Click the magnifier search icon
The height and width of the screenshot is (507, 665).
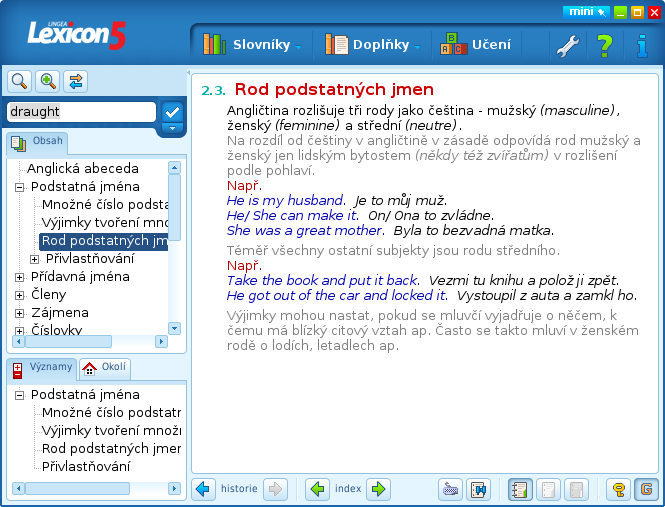pyautogui.click(x=18, y=82)
